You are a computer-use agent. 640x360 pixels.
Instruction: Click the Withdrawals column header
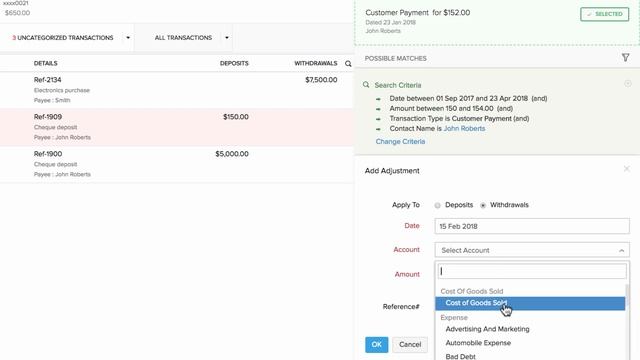(316, 63)
